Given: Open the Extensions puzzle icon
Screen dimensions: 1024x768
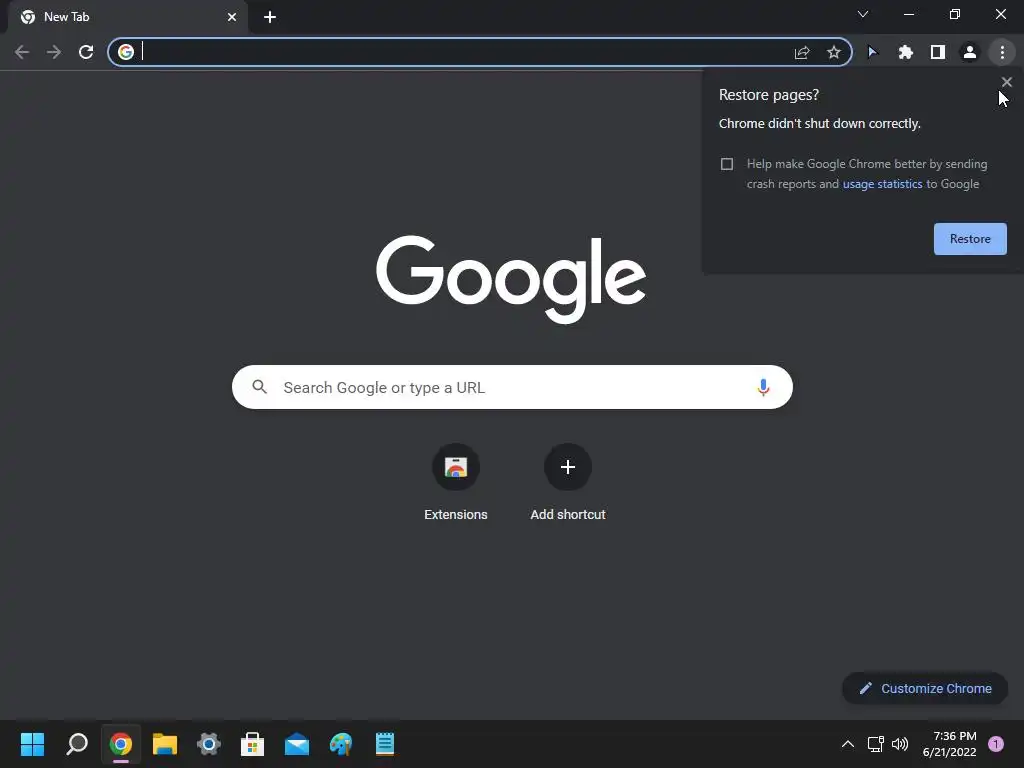Looking at the screenshot, I should coord(906,52).
